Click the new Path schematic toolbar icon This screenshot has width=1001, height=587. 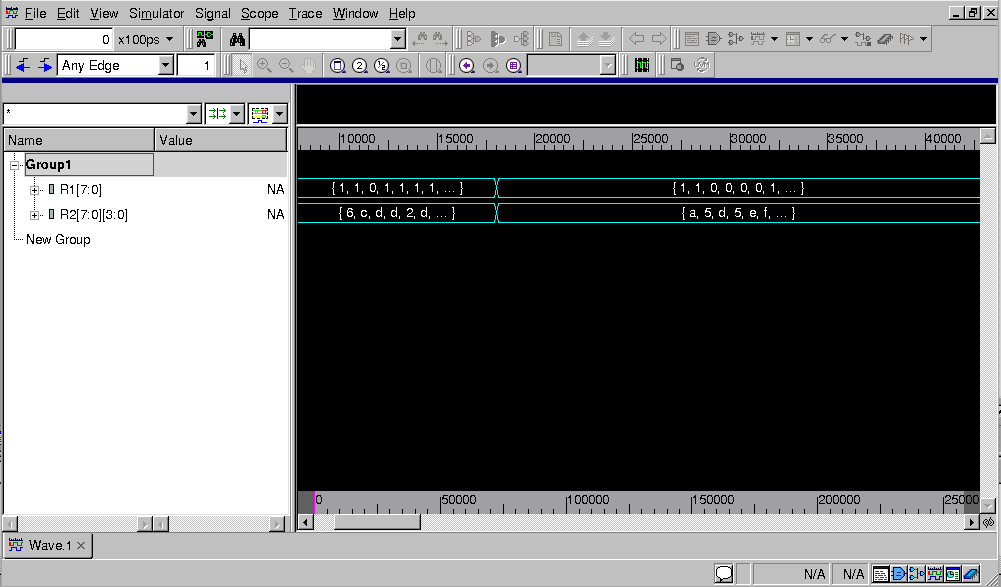735,39
